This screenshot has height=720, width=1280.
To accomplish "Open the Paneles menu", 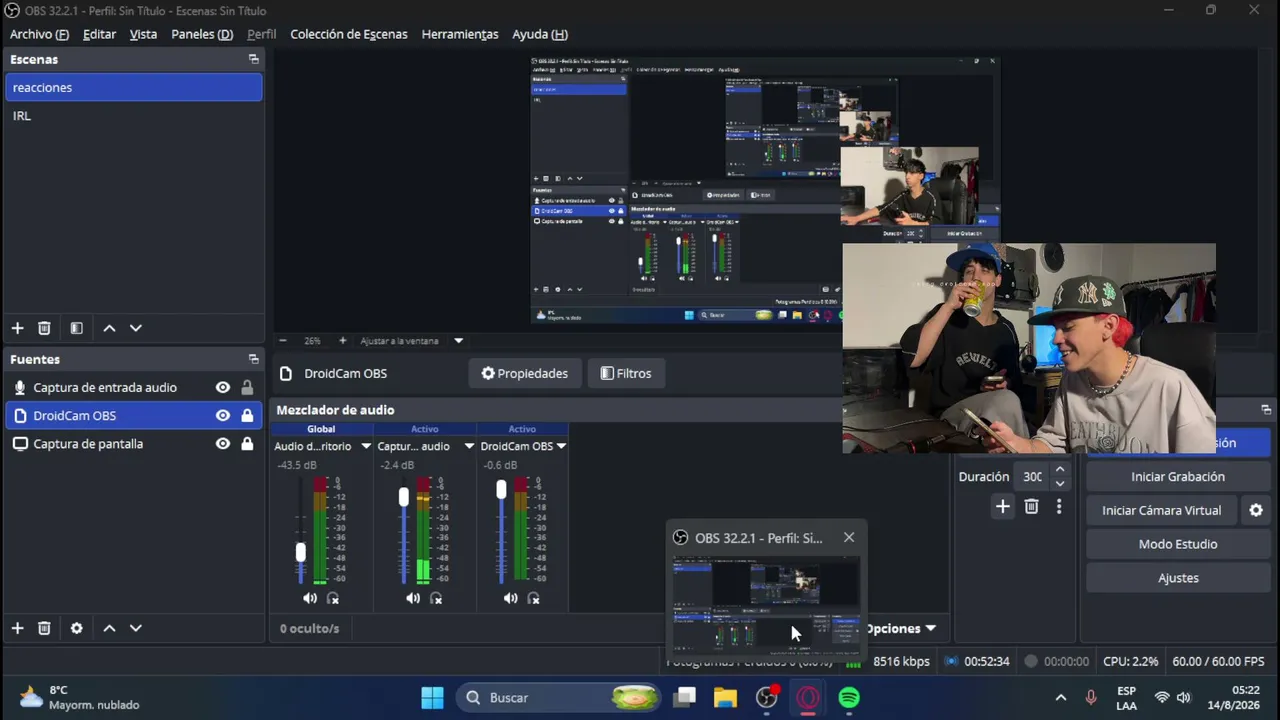I will (202, 34).
